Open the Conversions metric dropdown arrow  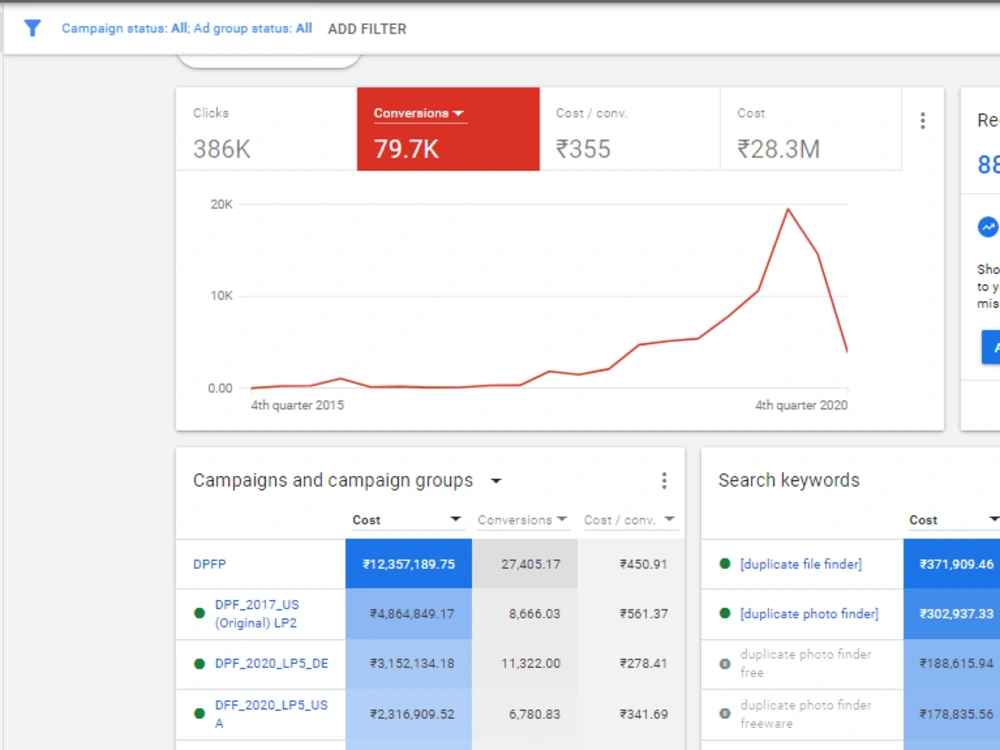tap(459, 114)
